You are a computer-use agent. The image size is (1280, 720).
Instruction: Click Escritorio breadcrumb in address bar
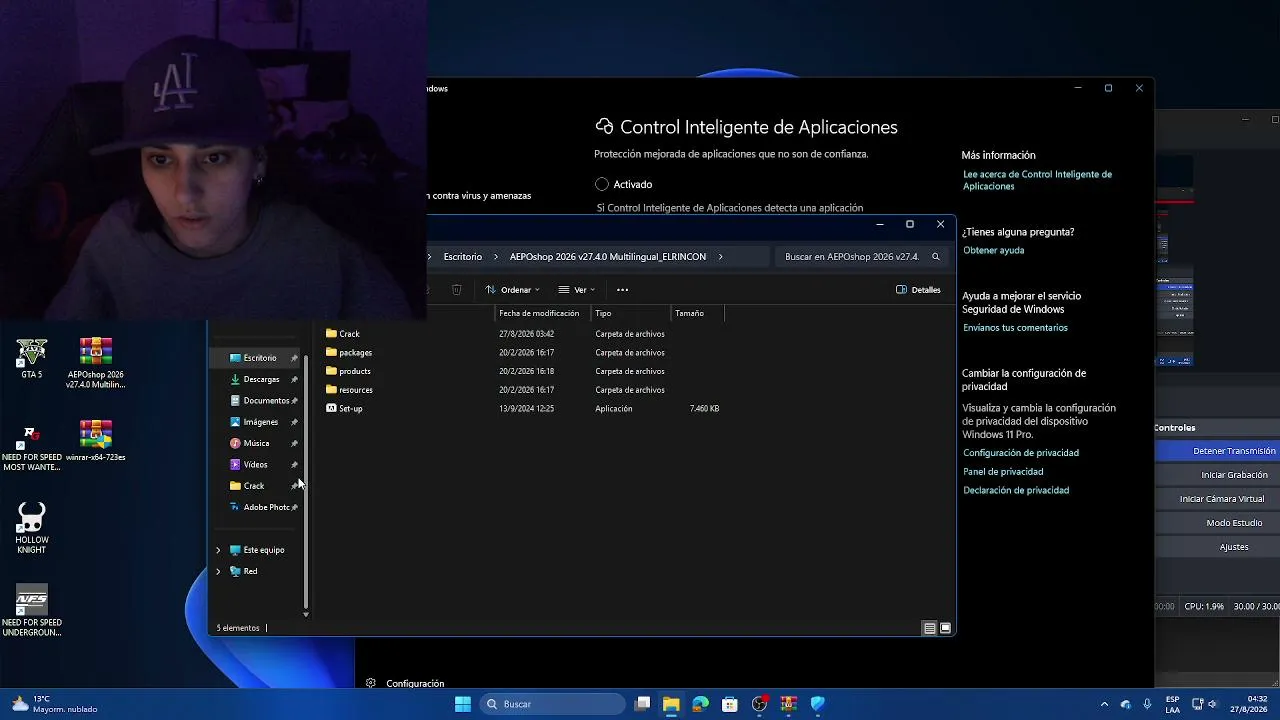(462, 257)
